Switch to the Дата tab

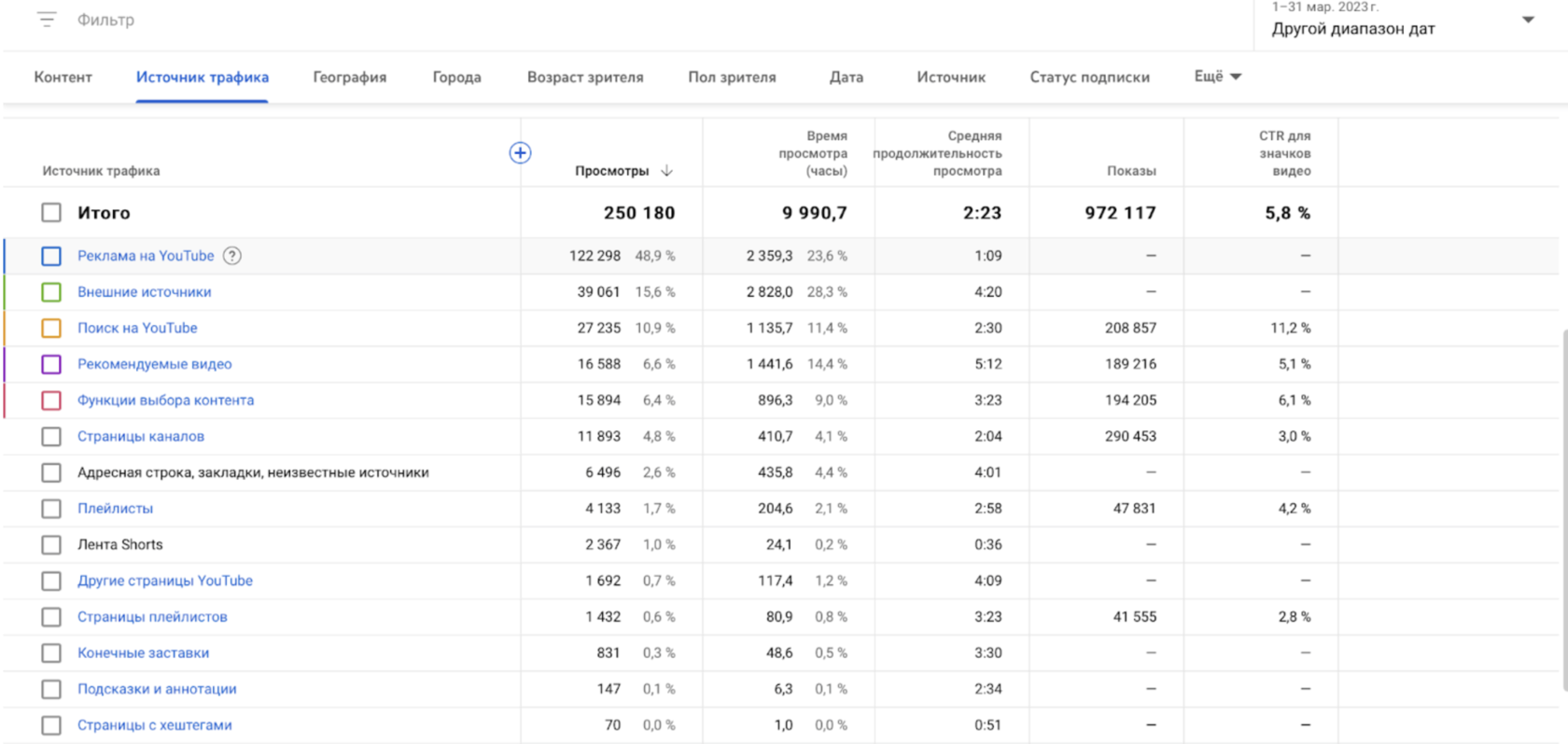(x=847, y=77)
